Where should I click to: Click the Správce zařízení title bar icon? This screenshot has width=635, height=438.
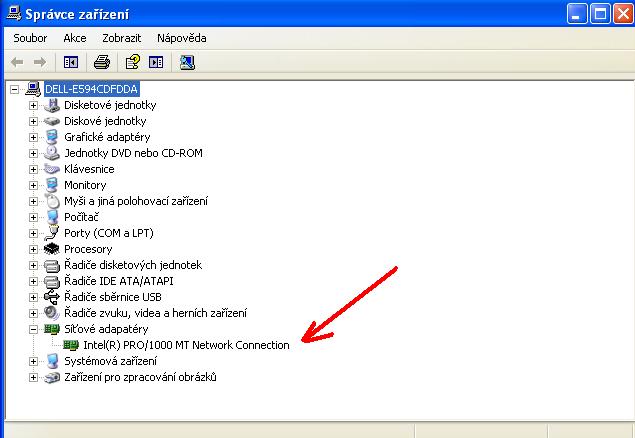coord(14,14)
